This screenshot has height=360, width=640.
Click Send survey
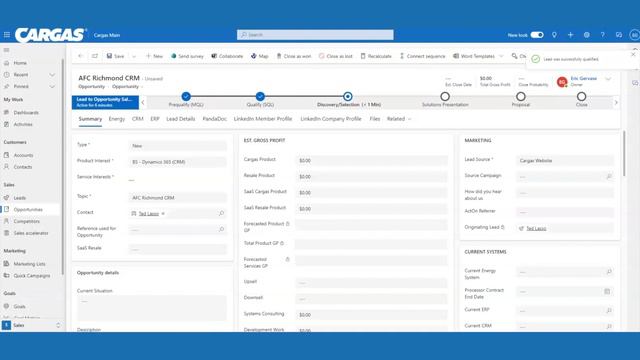pos(187,56)
